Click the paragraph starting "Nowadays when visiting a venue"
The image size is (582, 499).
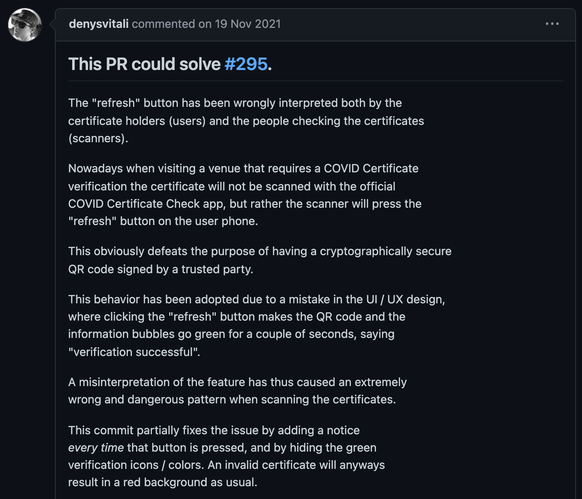pyautogui.click(x=245, y=195)
